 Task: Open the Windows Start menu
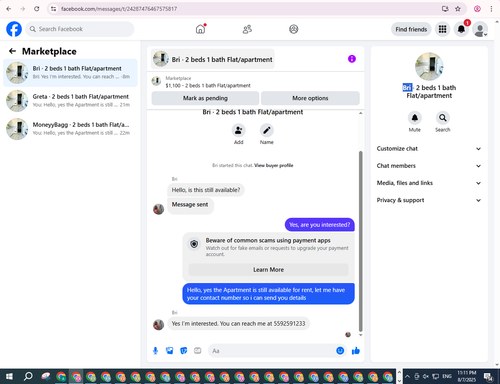pos(9,377)
